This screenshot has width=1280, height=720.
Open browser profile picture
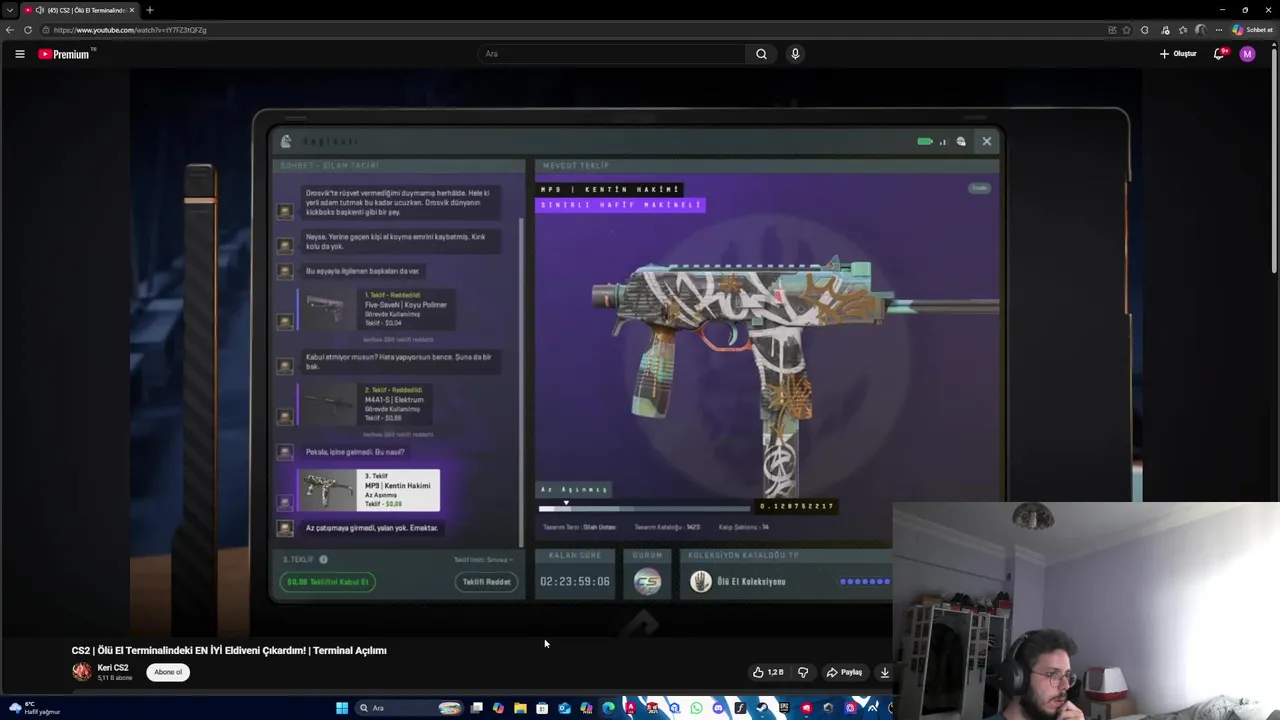point(1201,30)
